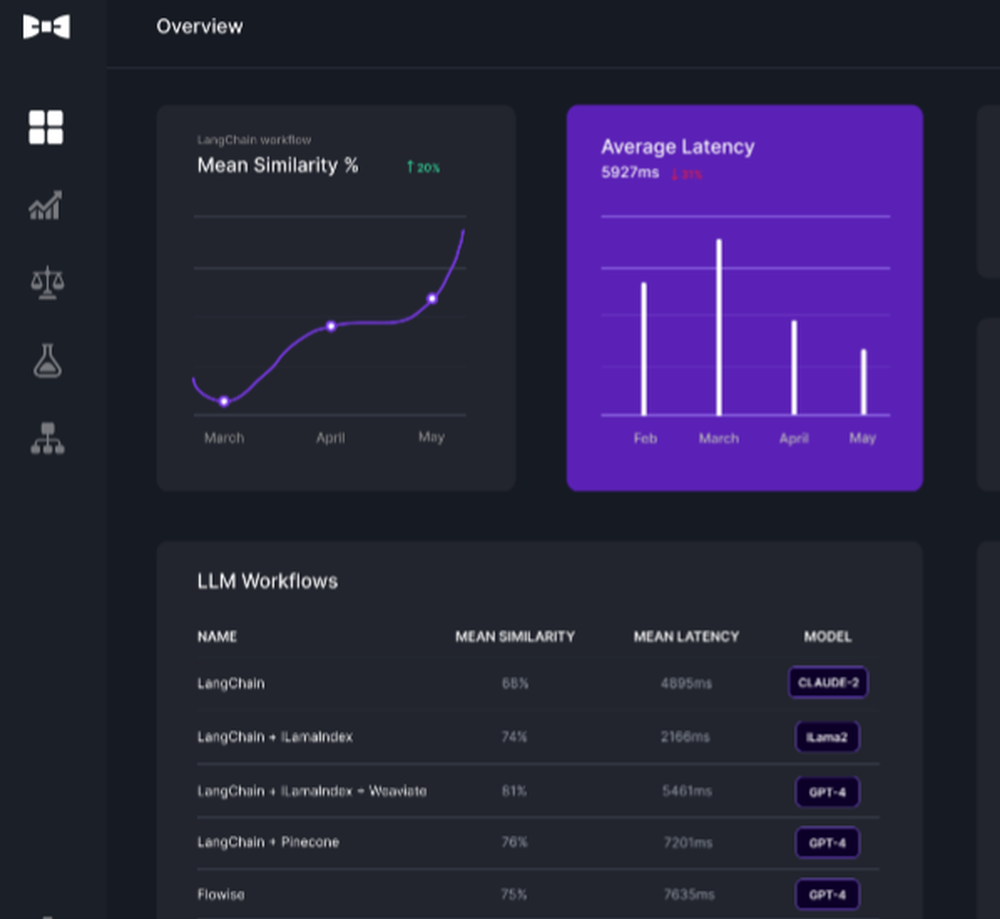This screenshot has width=1000, height=919.
Task: Click the April axis label in Mean Similarity chart
Action: tap(330, 437)
